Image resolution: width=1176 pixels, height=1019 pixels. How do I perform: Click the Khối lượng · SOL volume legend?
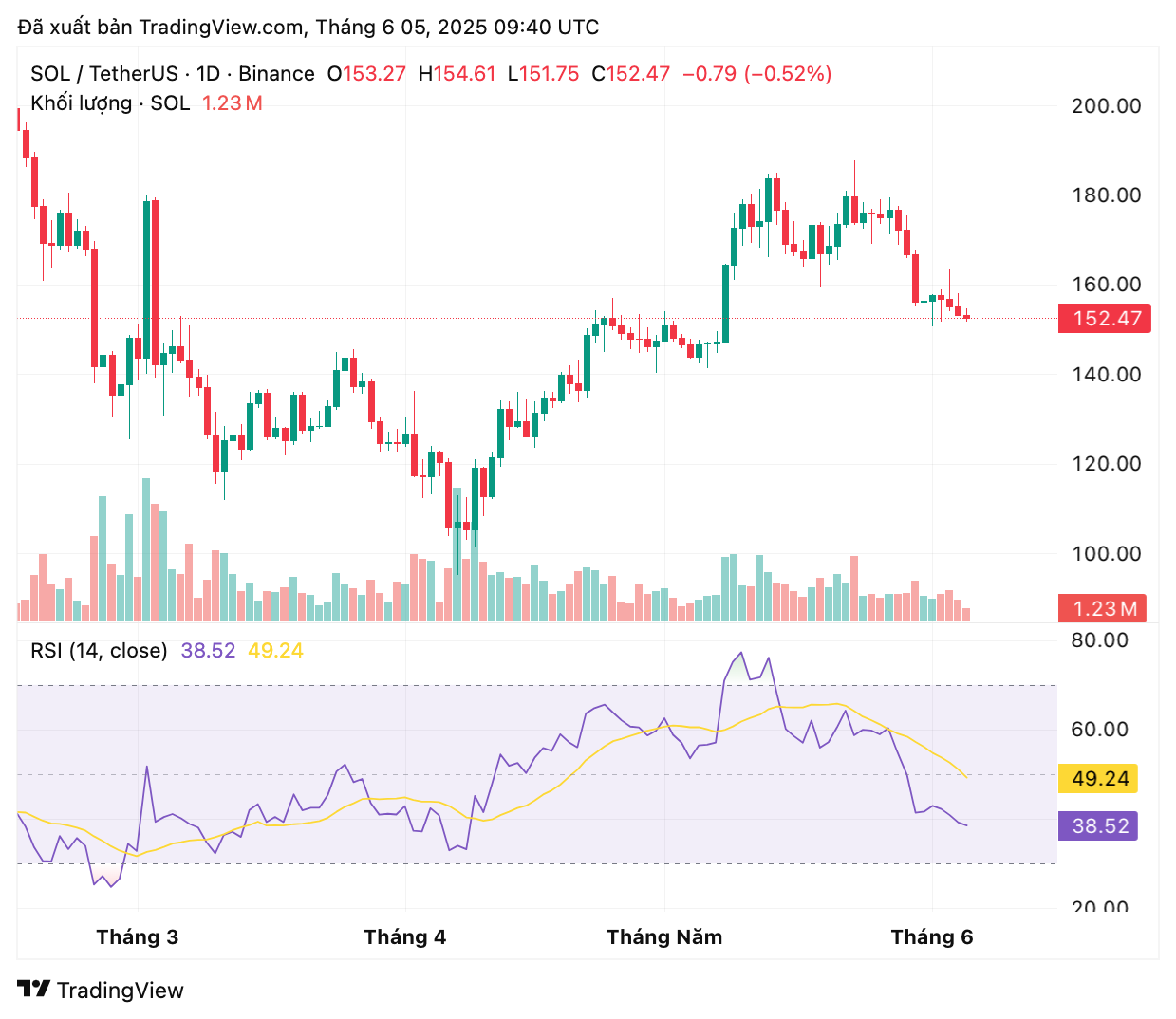110,103
